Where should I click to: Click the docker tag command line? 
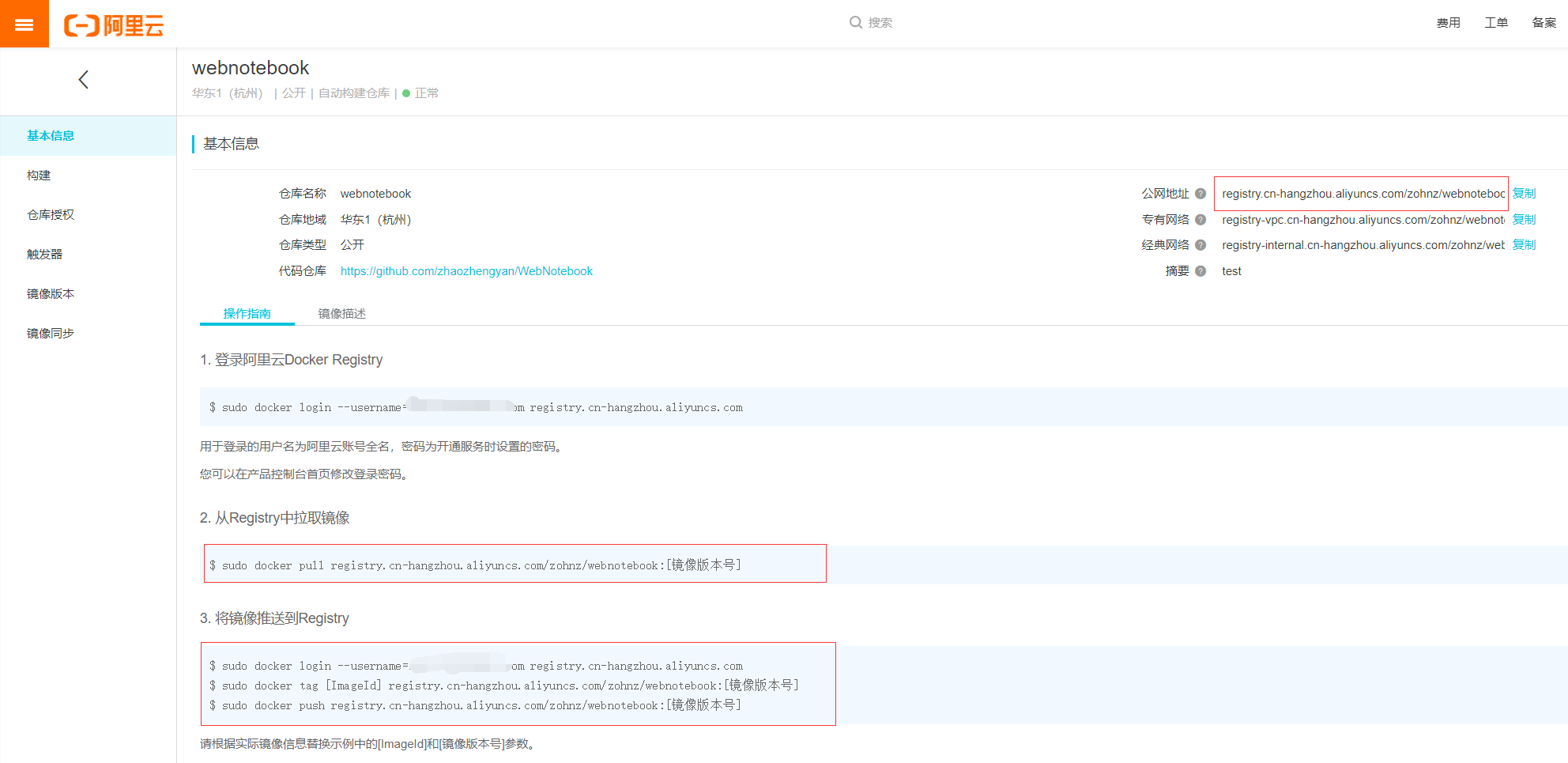[x=503, y=686]
